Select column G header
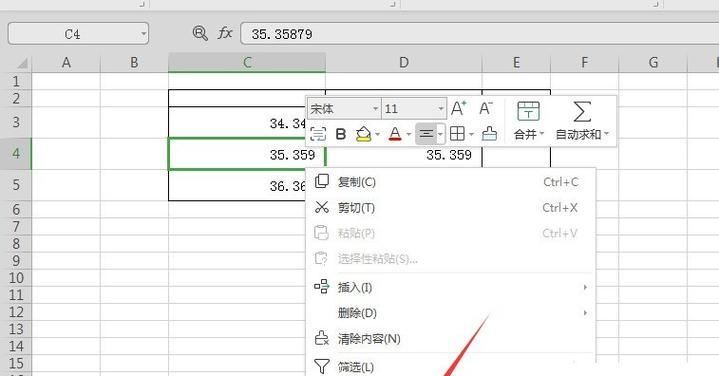This screenshot has height=376, width=719. [653, 62]
